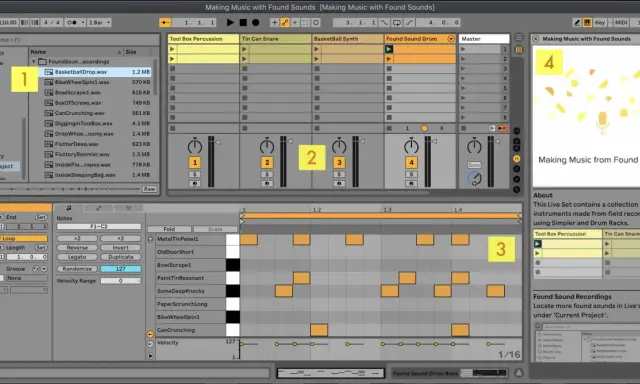This screenshot has width=640, height=384.
Task: Stop playback with the Stop button
Action: [x=243, y=22]
